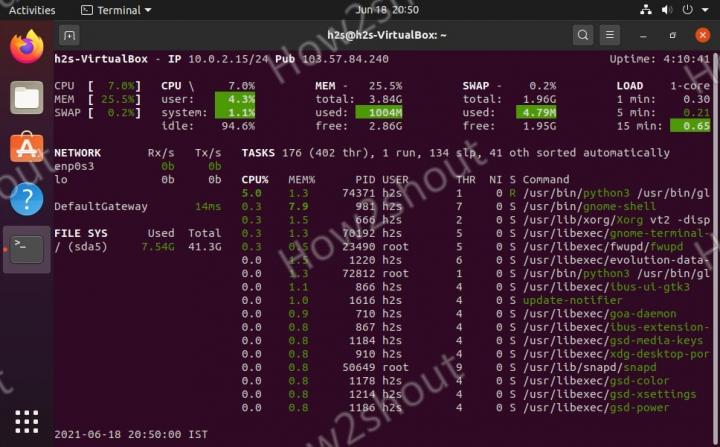
Task: Click the MEM used 1004M green bar
Action: (x=378, y=112)
